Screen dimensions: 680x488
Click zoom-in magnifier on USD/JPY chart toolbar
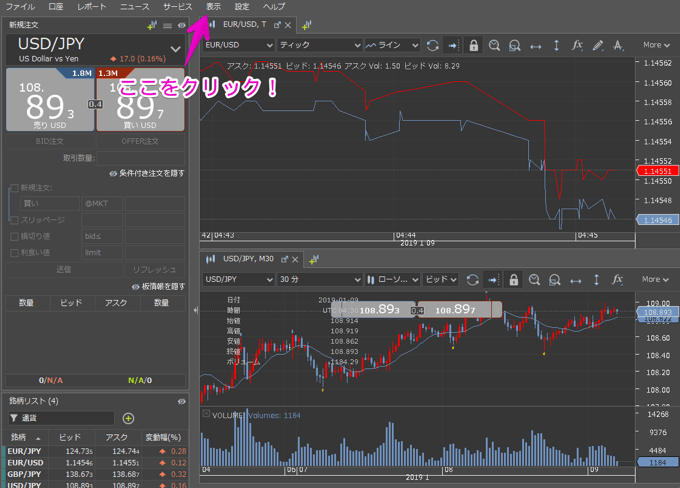534,280
